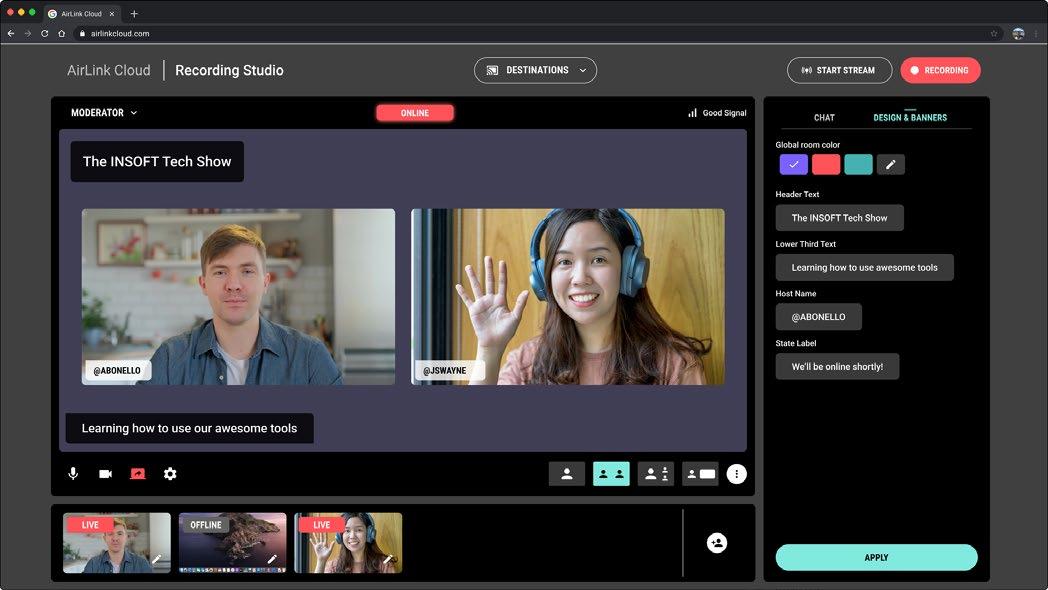The height and width of the screenshot is (590, 1048).
Task: Click The INSOFT Tech Show header banner
Action: (157, 161)
